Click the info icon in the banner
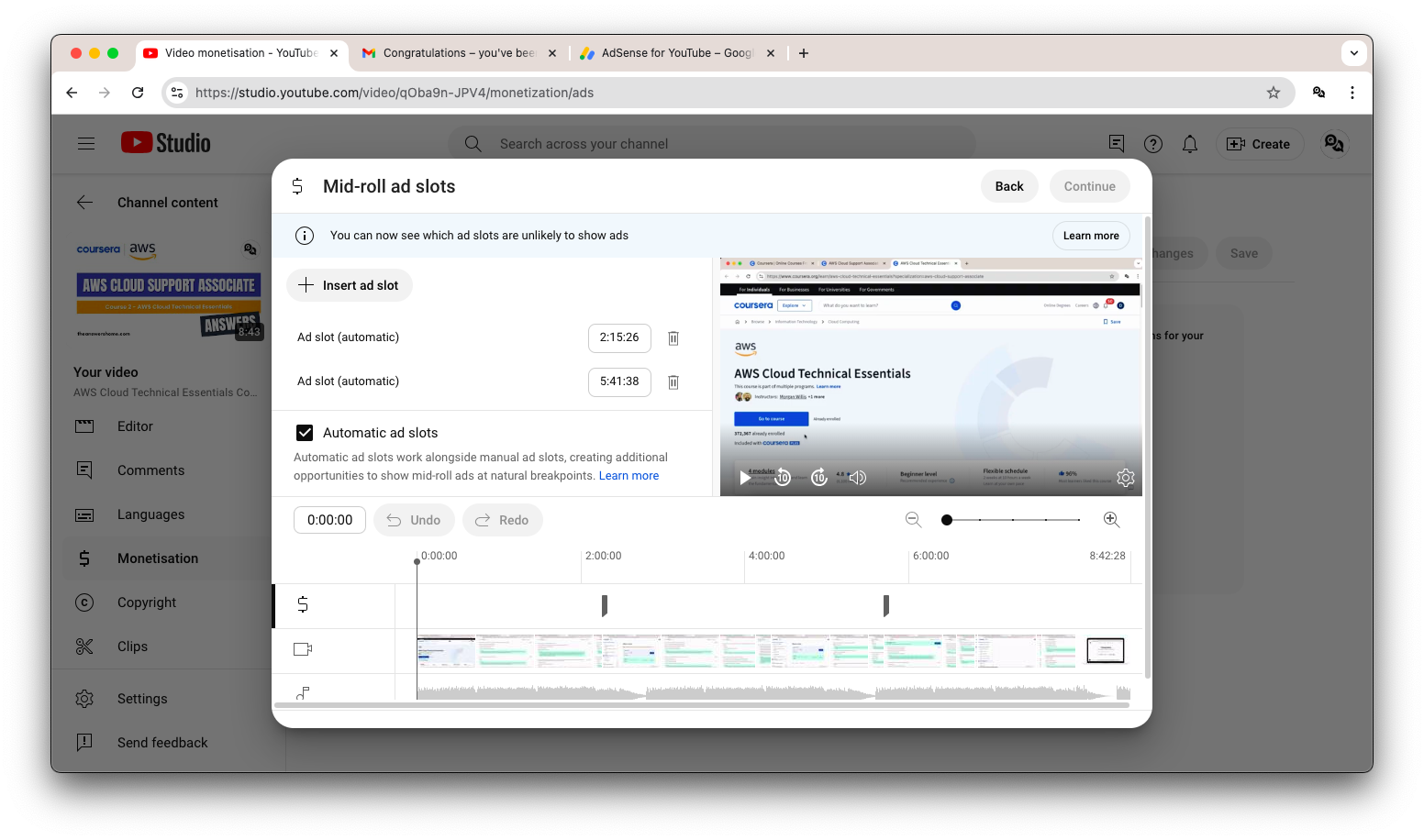This screenshot has height=840, width=1424. coord(305,236)
